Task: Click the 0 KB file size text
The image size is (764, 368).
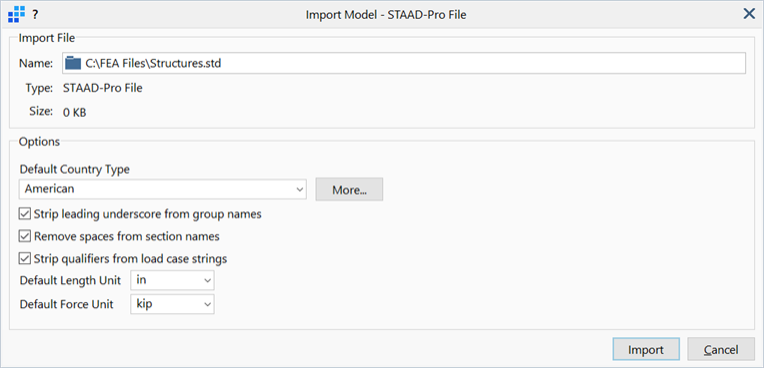Action: (x=75, y=113)
